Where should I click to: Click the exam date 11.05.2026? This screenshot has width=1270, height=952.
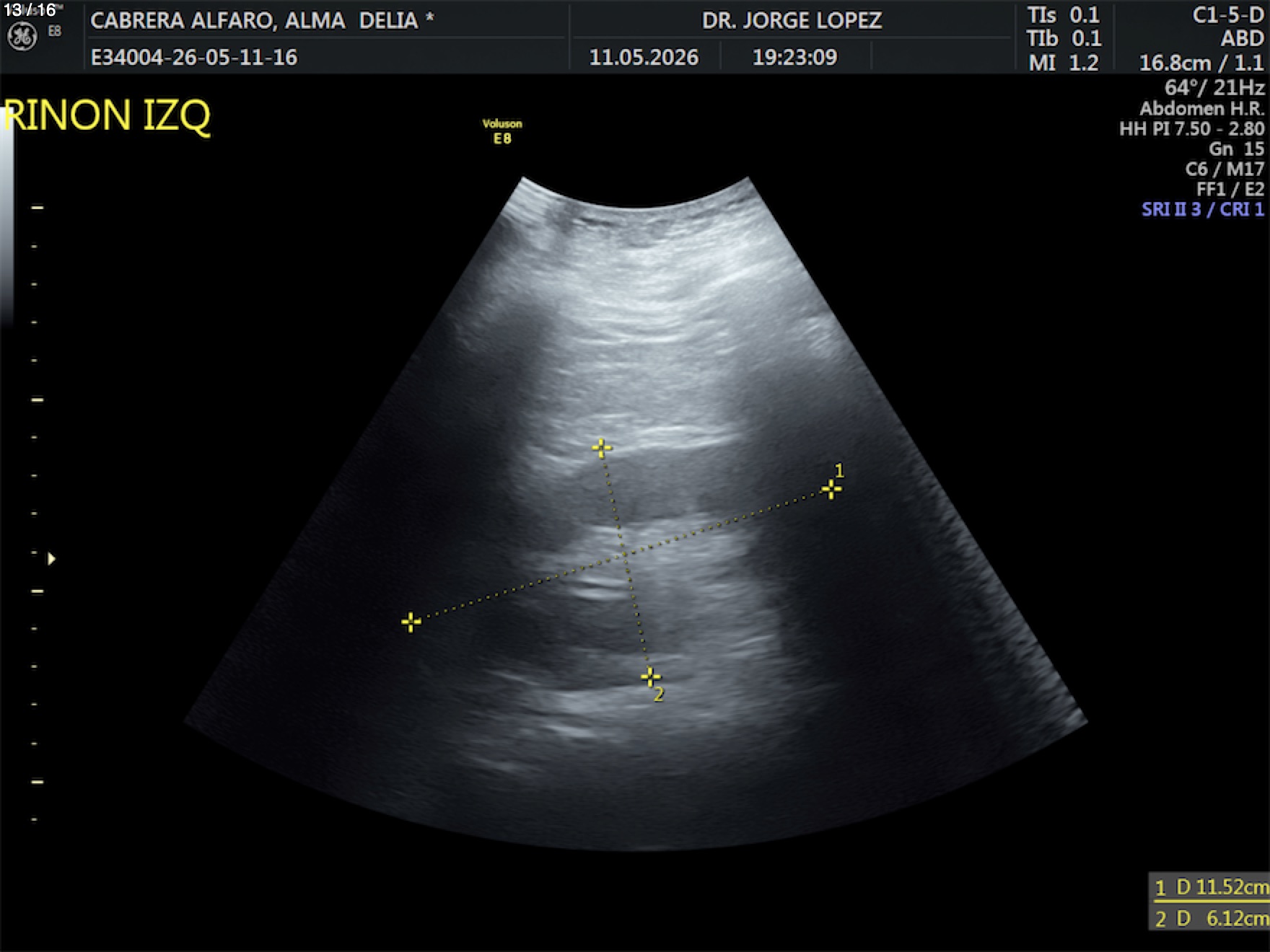point(644,57)
